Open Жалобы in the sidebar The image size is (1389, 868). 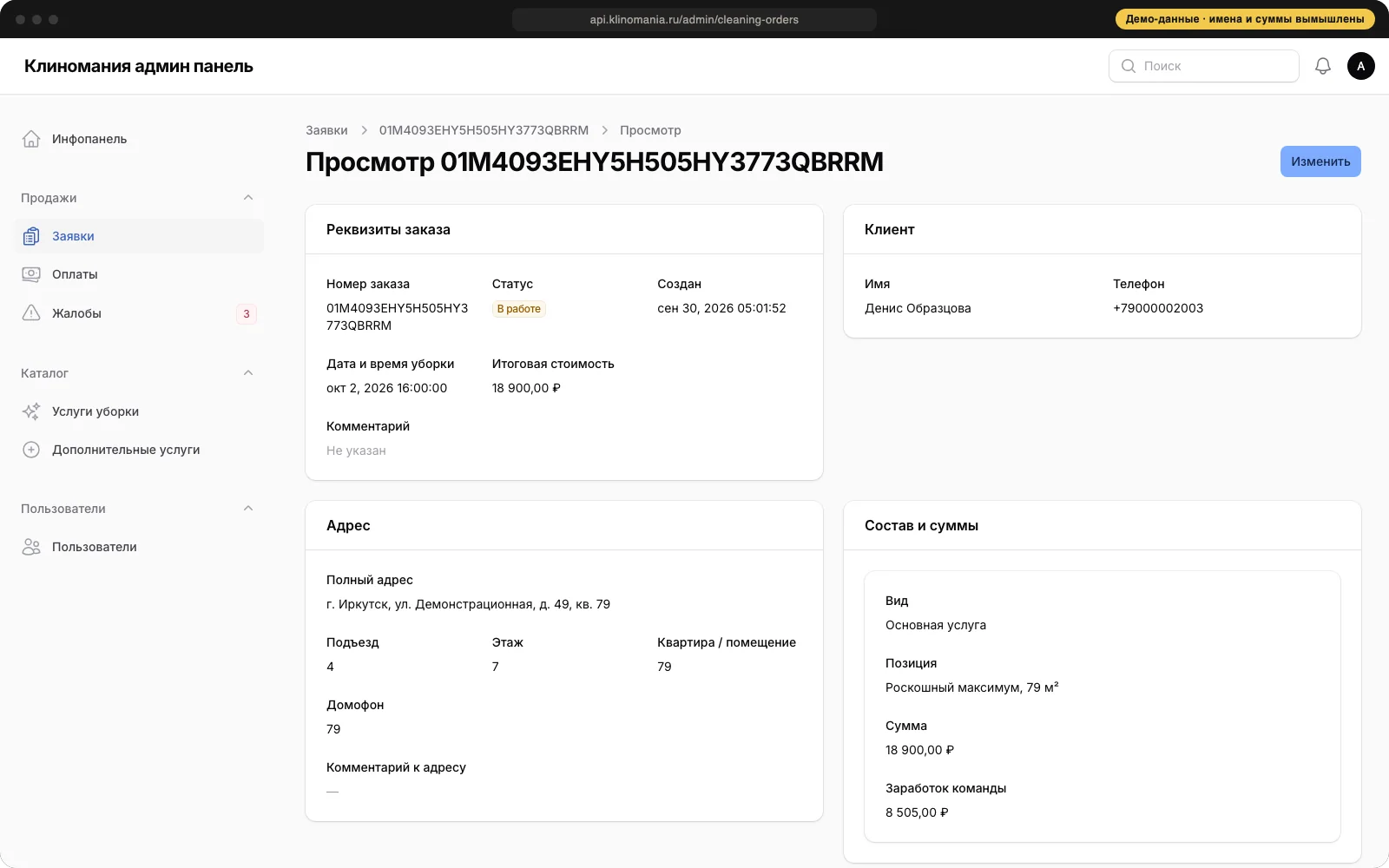pos(139,313)
